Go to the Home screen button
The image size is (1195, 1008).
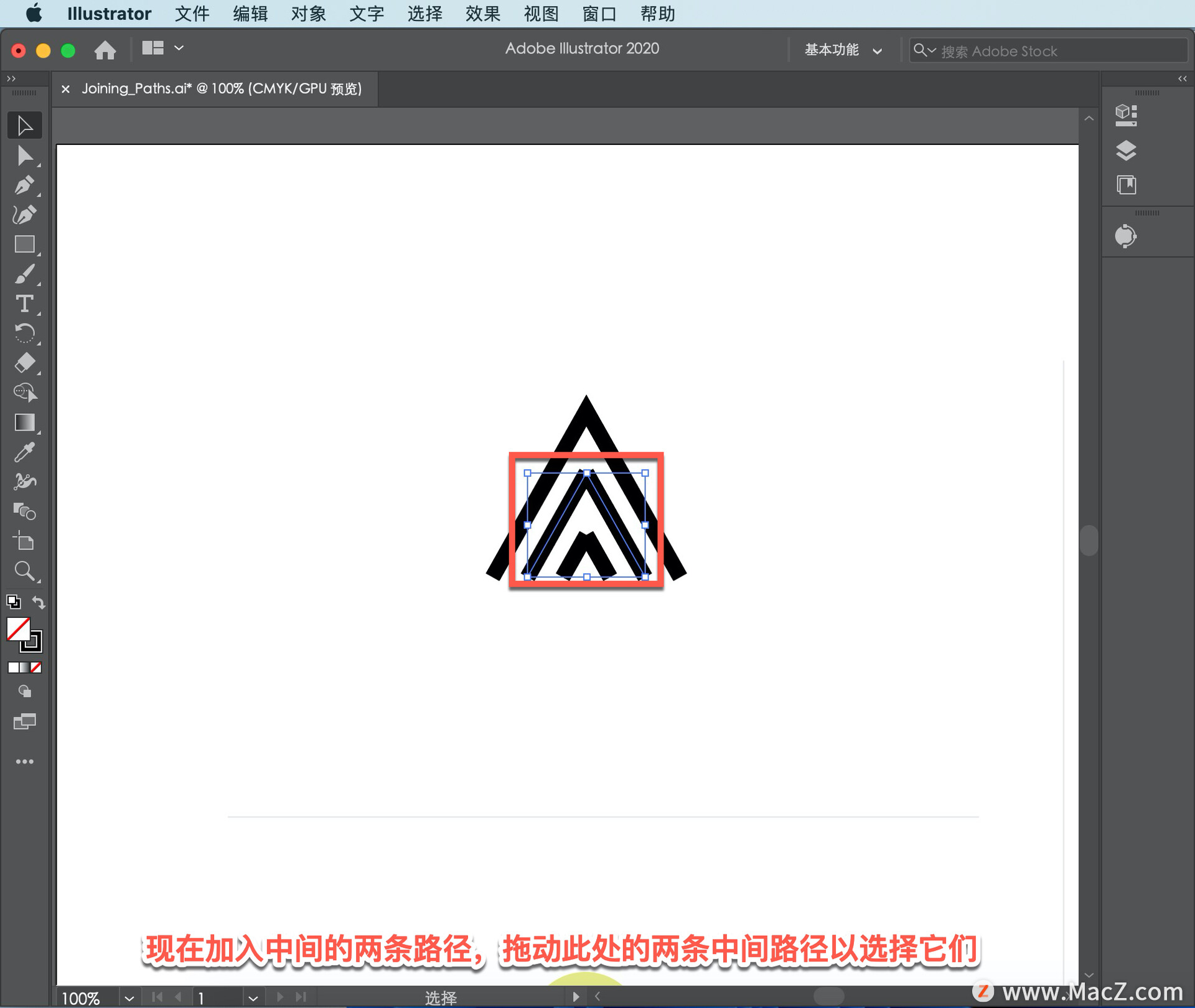click(x=105, y=50)
